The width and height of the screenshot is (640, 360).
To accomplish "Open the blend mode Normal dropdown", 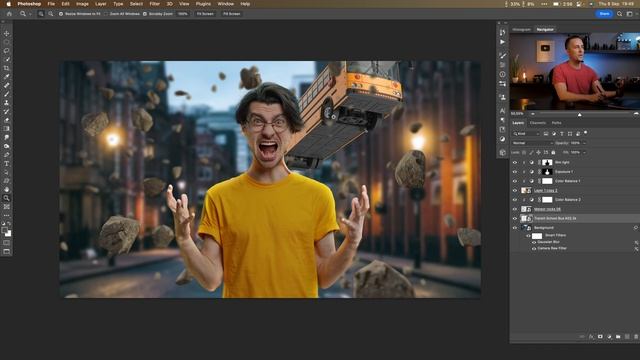I will 533,143.
